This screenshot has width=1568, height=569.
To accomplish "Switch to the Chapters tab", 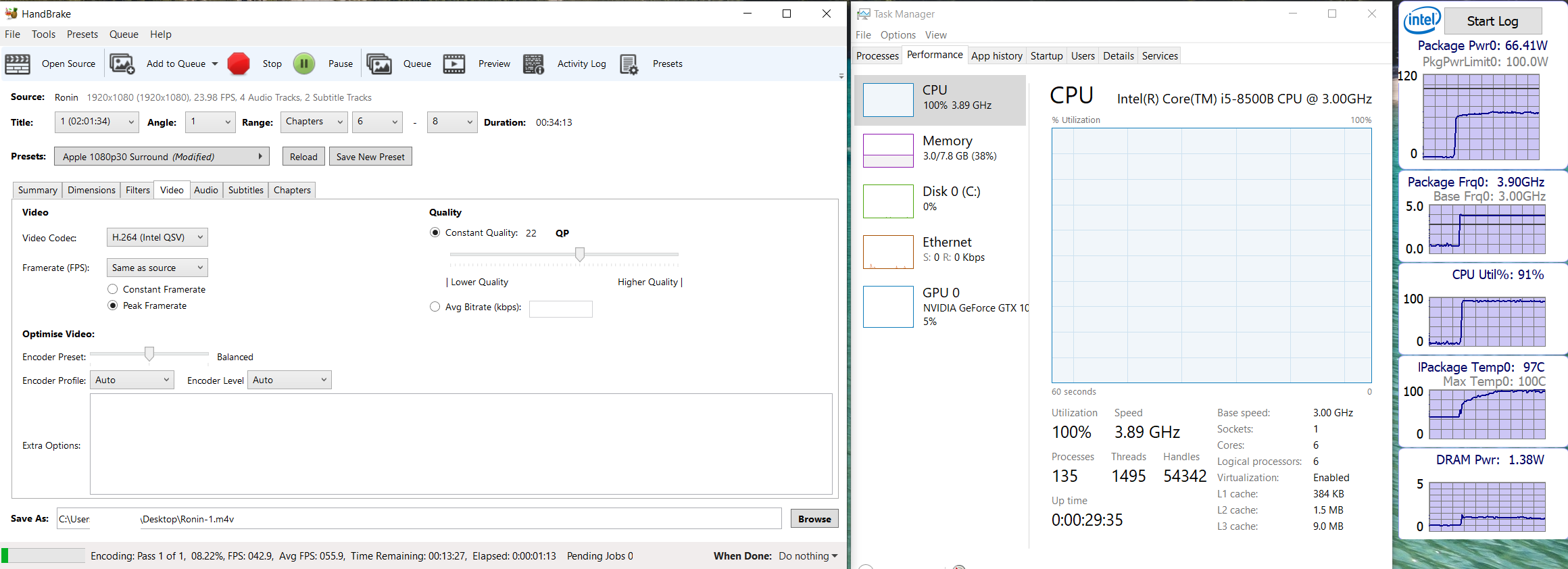I will coord(292,190).
